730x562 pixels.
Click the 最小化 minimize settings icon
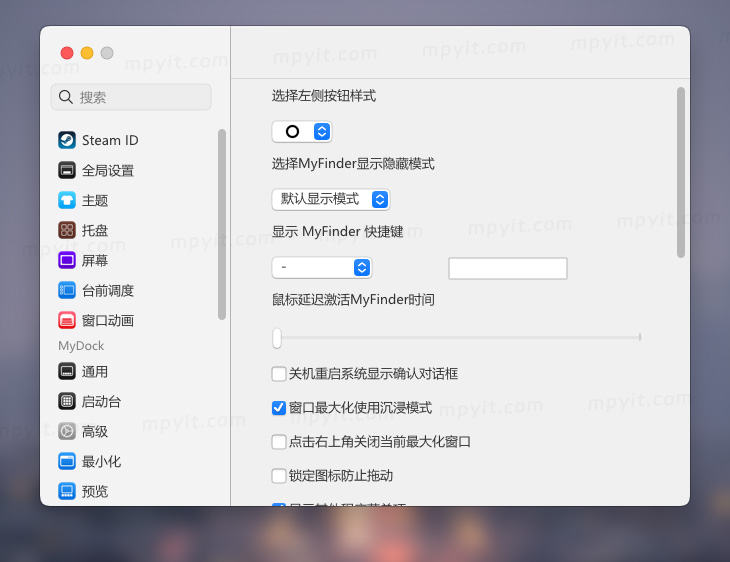[67, 461]
